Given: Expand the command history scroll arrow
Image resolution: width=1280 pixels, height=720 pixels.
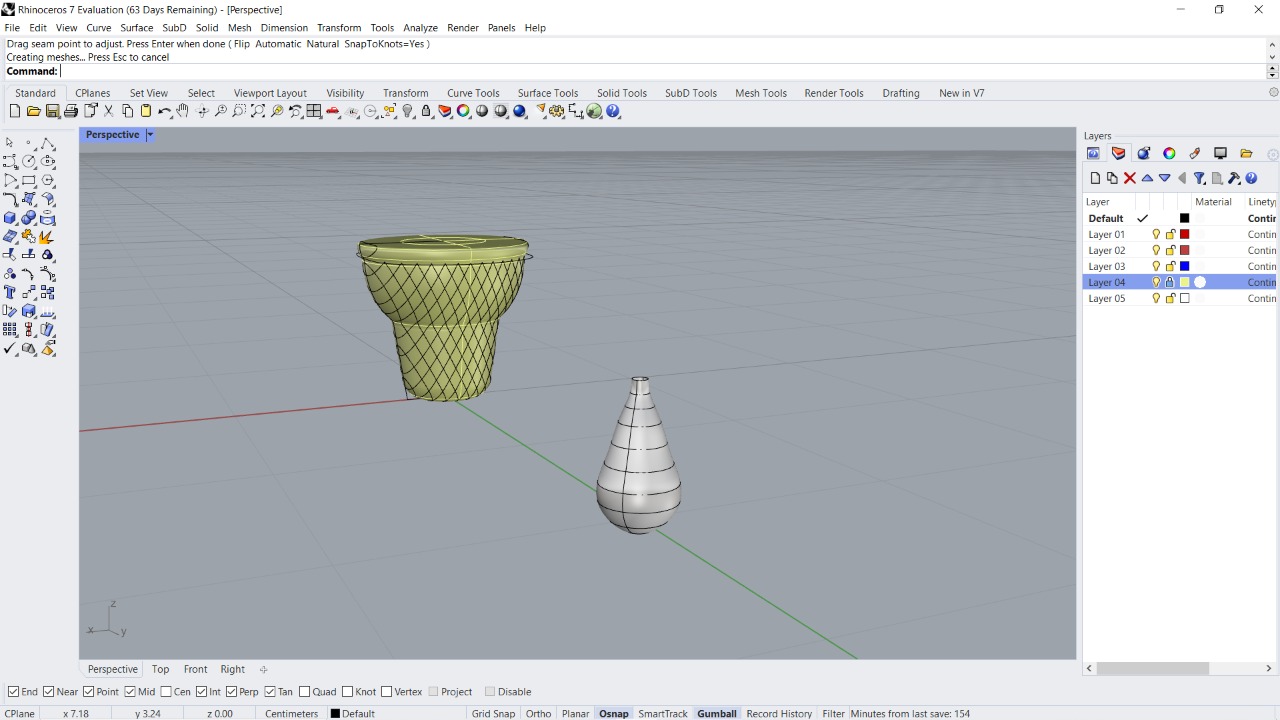Looking at the screenshot, I should 1272,45.
